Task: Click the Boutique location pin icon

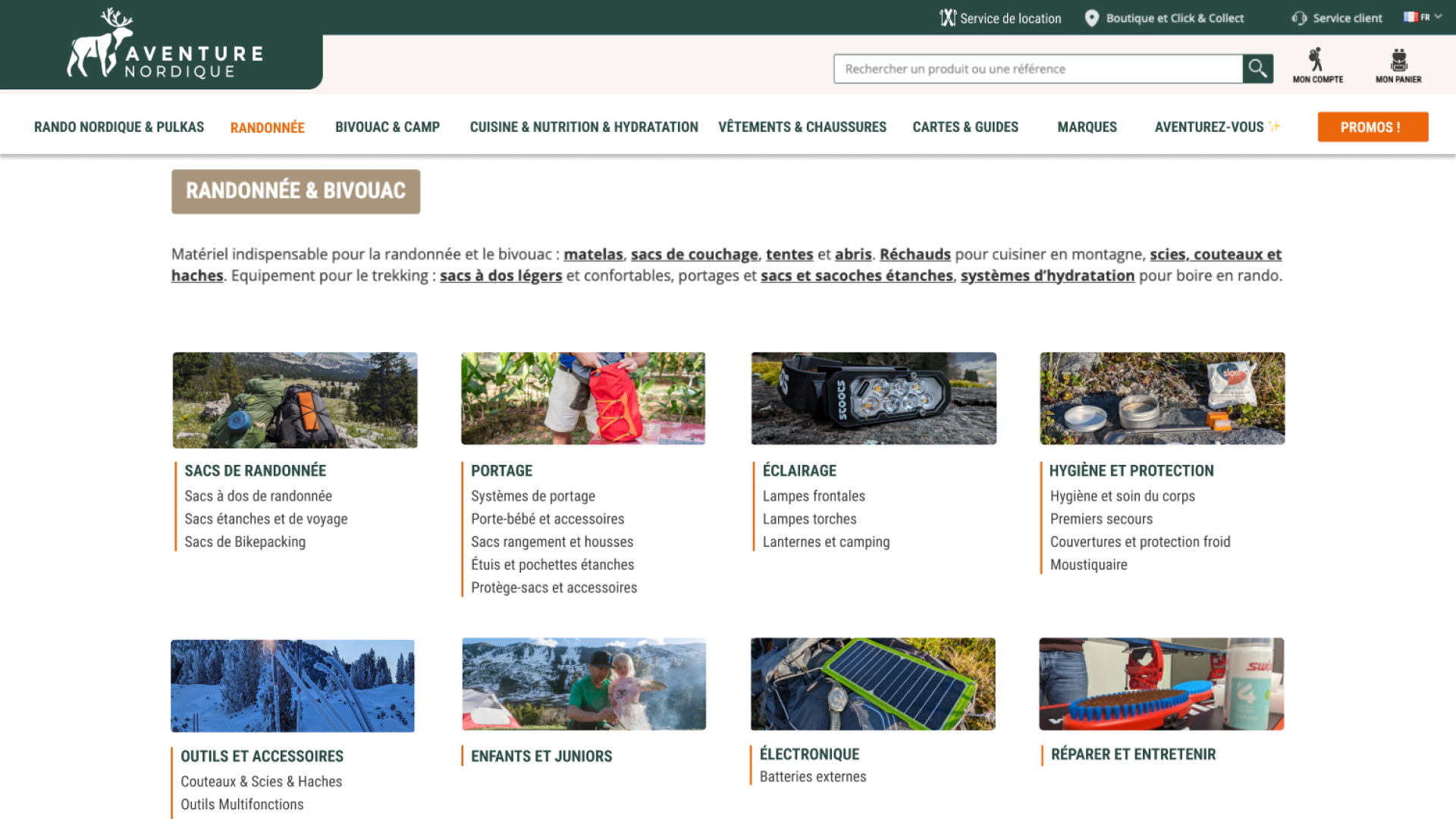Action: click(x=1091, y=18)
